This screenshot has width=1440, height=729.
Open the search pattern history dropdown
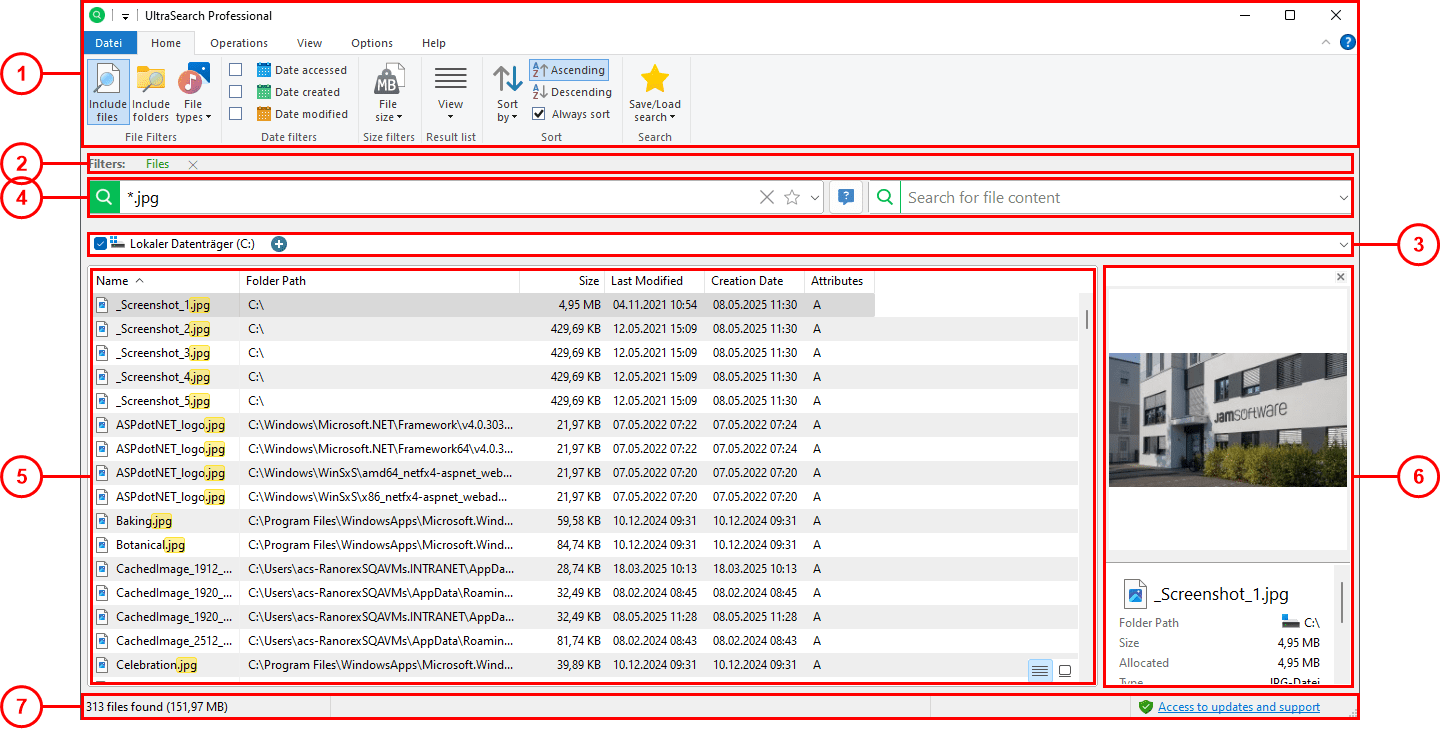point(814,197)
